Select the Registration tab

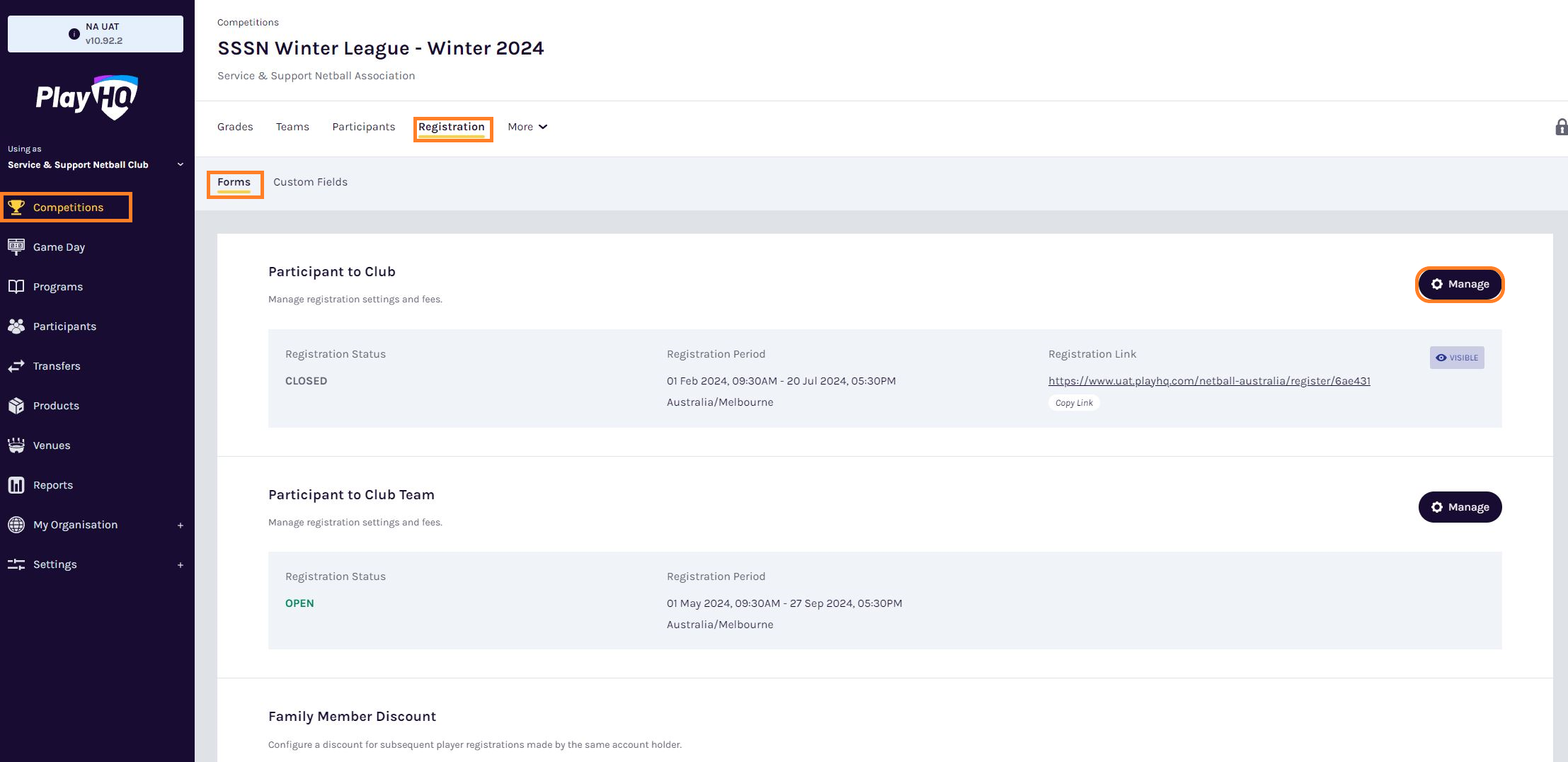tap(452, 127)
